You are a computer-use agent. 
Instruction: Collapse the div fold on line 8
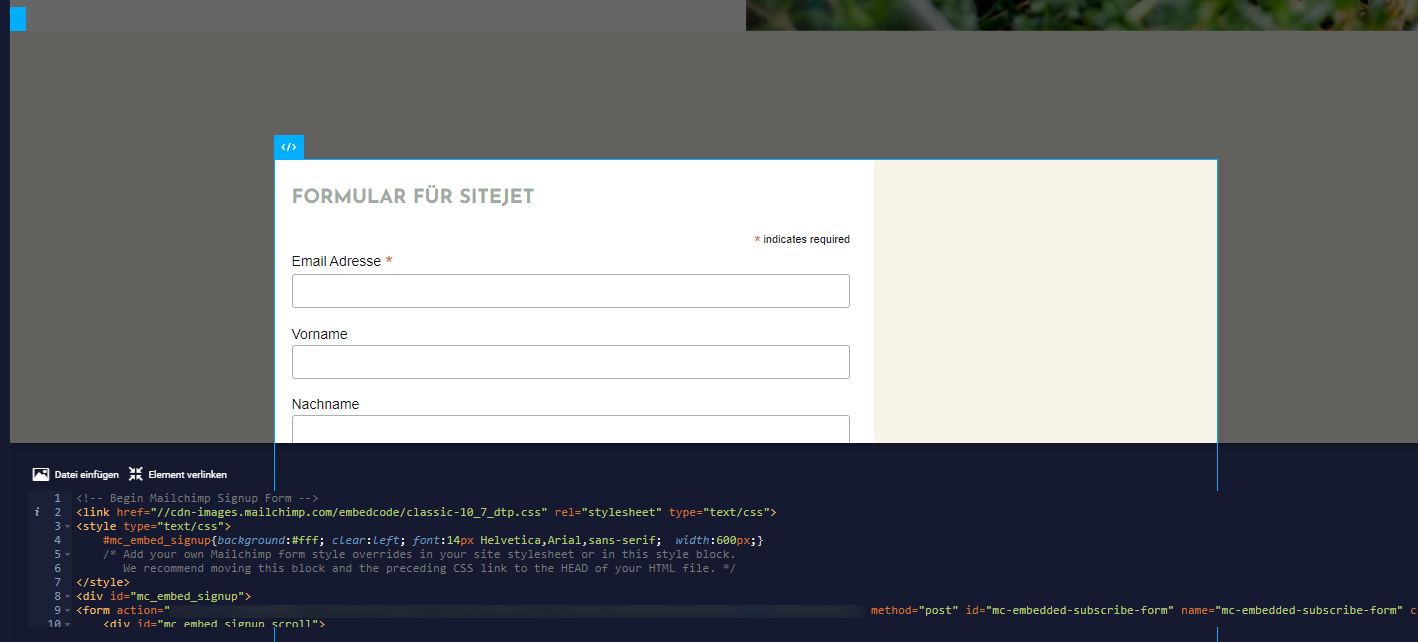67,596
